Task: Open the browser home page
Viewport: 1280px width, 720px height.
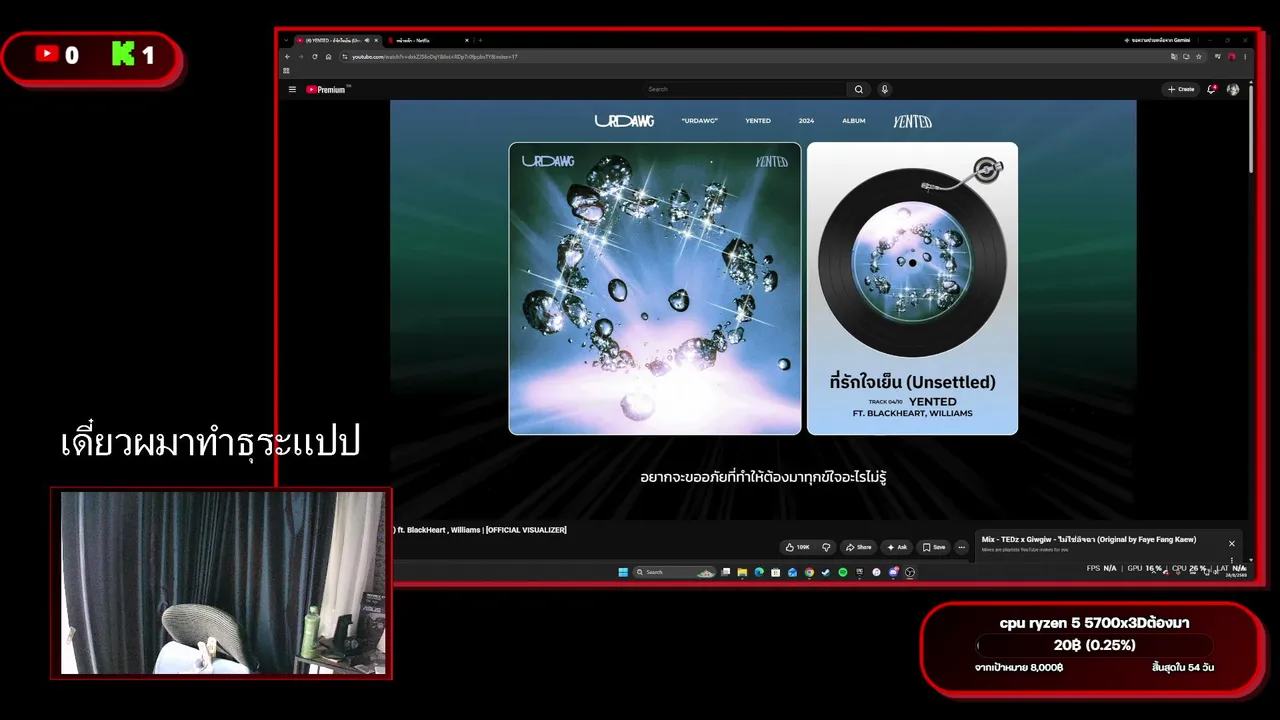Action: [x=328, y=57]
